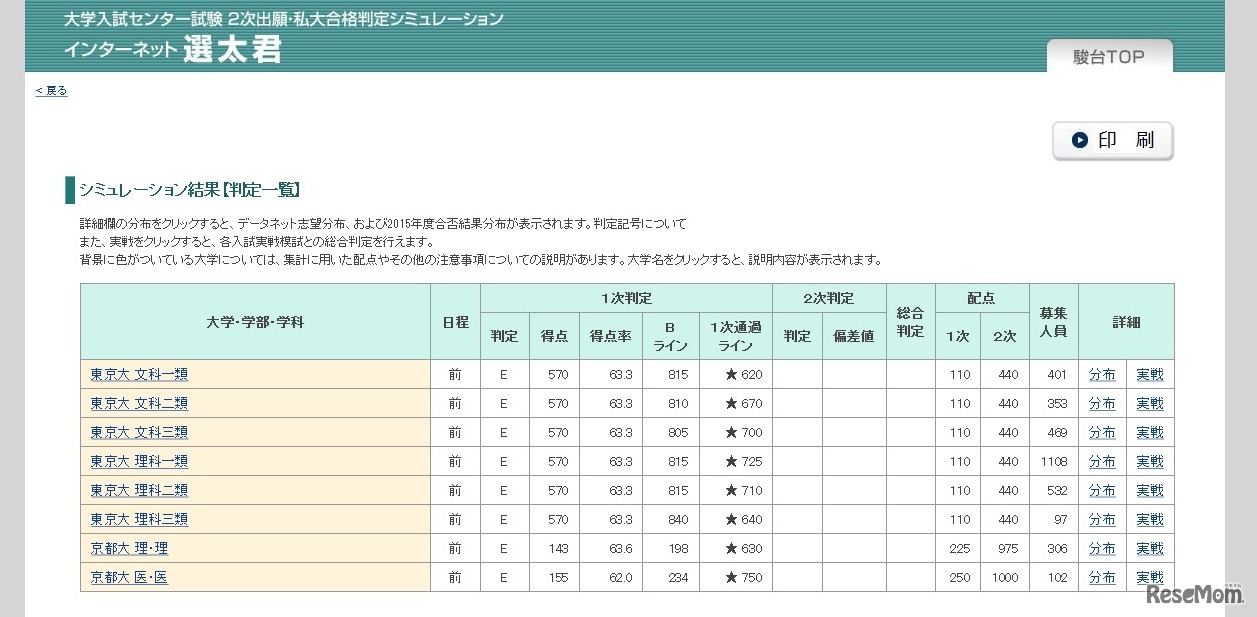Open 実戦 link for 東京大 文科一類
1257x617 pixels.
point(1150,375)
